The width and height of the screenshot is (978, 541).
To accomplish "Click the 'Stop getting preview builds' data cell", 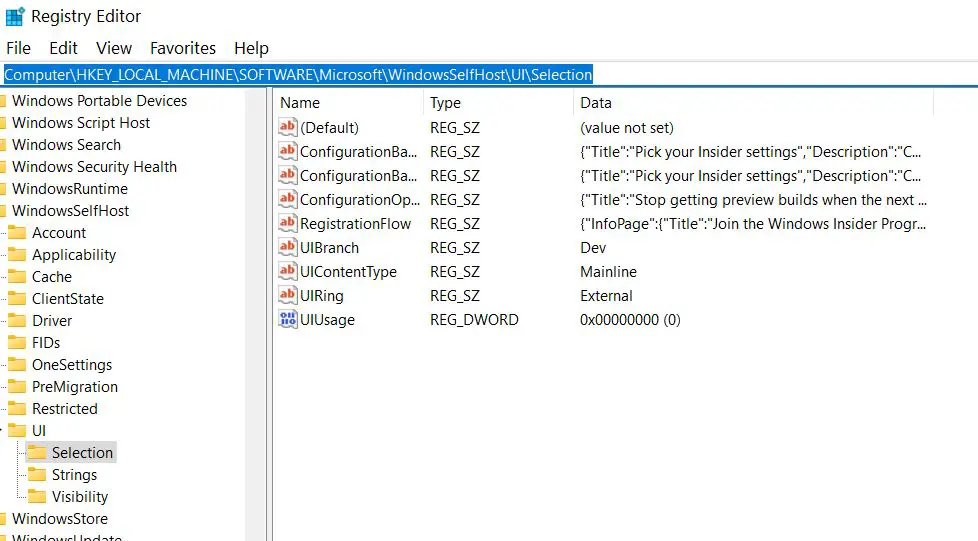I will 753,200.
